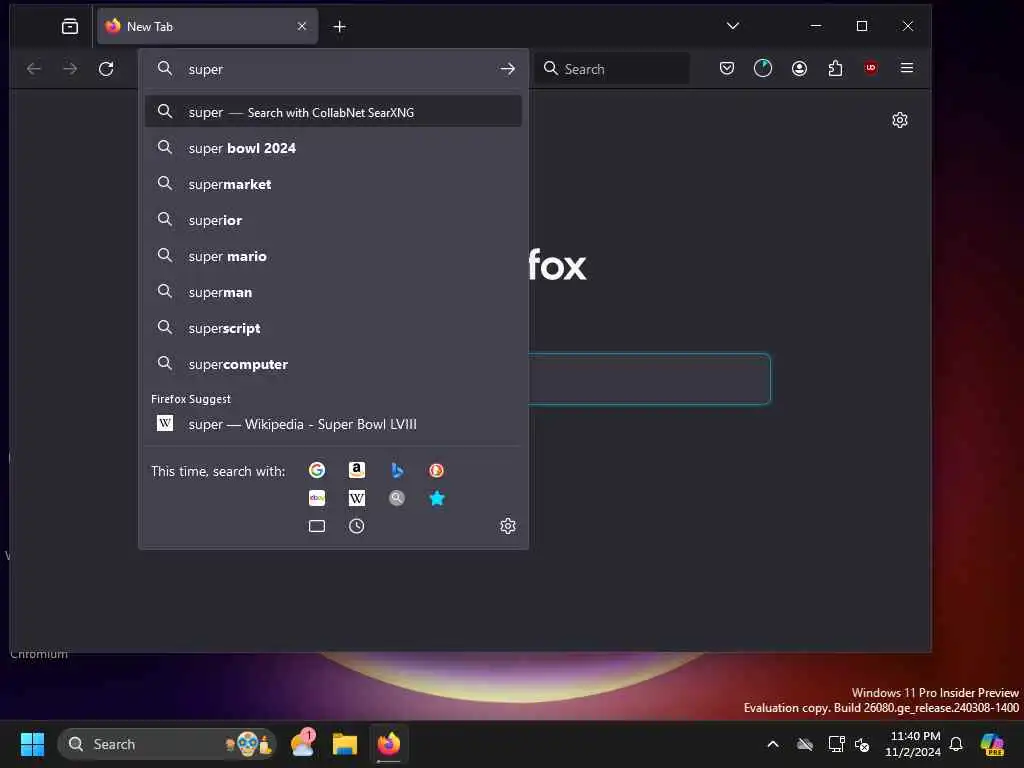The image size is (1024, 768).
Task: Open the muted volume tray icon
Action: point(862,744)
